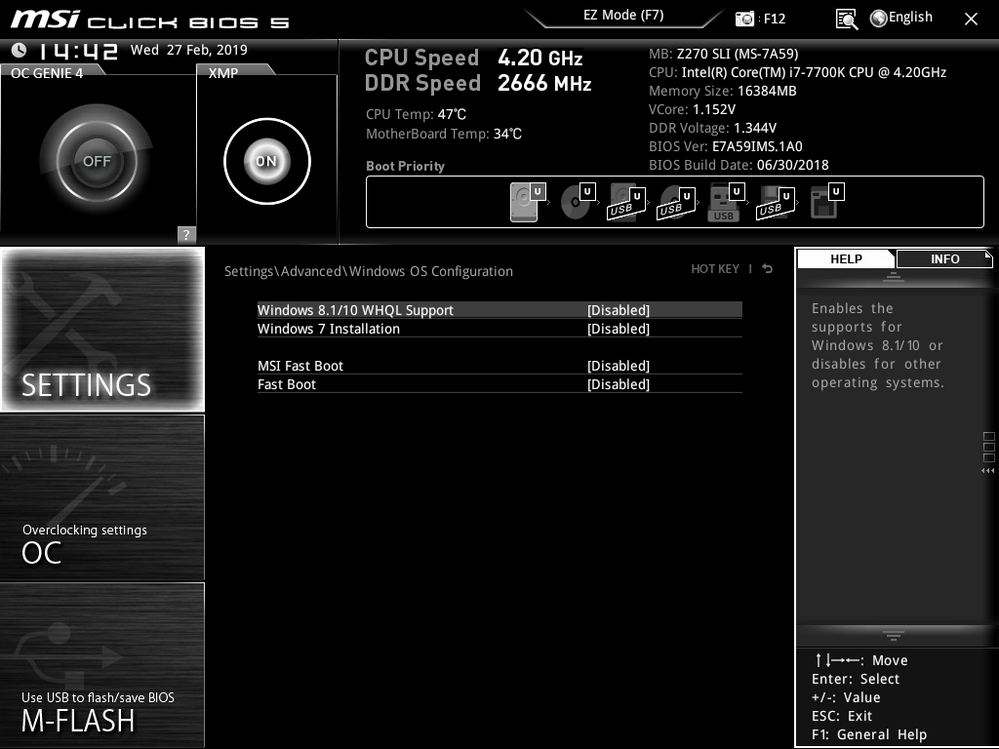
Task: Switch to the INFO tab
Action: 944,259
